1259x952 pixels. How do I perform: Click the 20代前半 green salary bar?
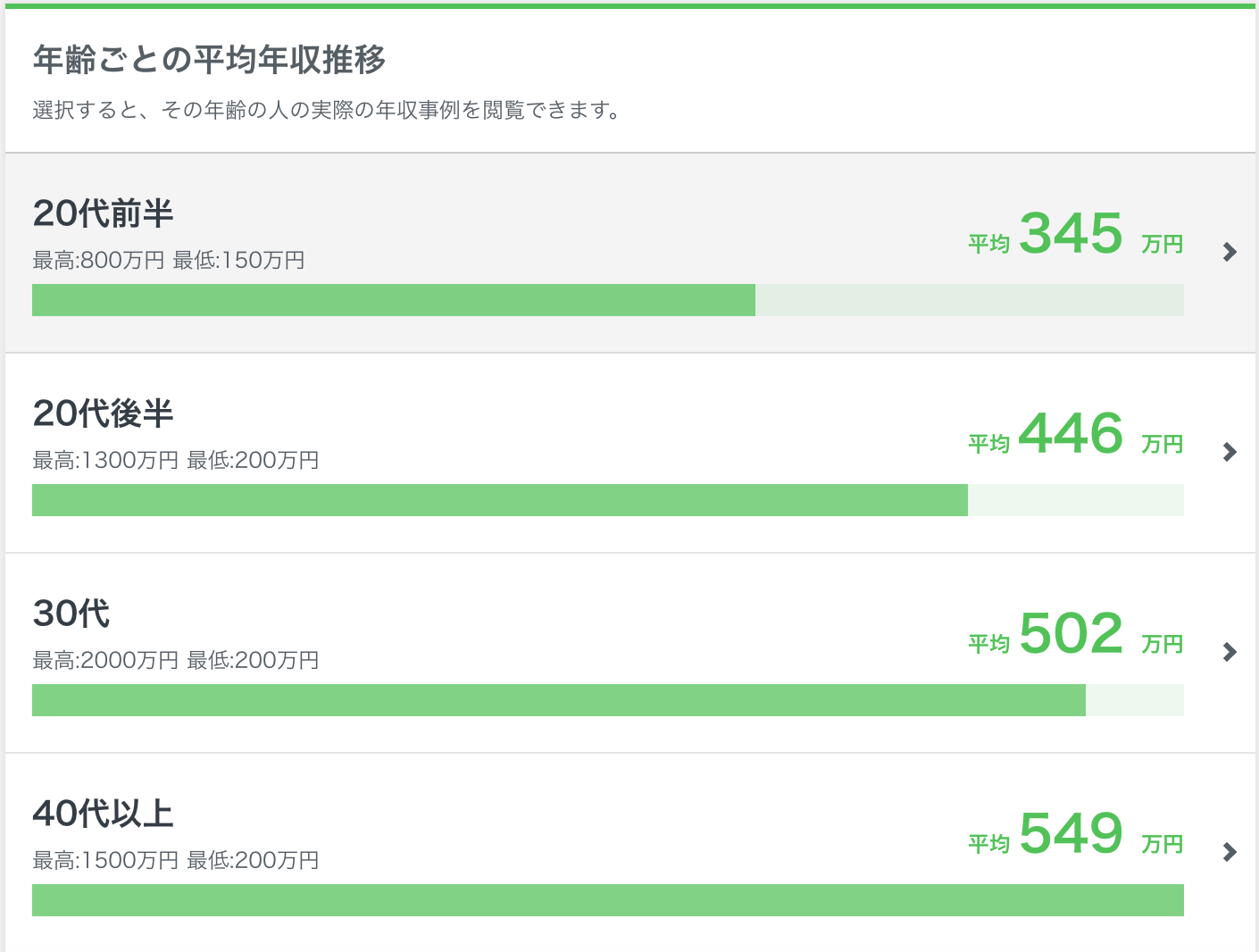pos(393,300)
